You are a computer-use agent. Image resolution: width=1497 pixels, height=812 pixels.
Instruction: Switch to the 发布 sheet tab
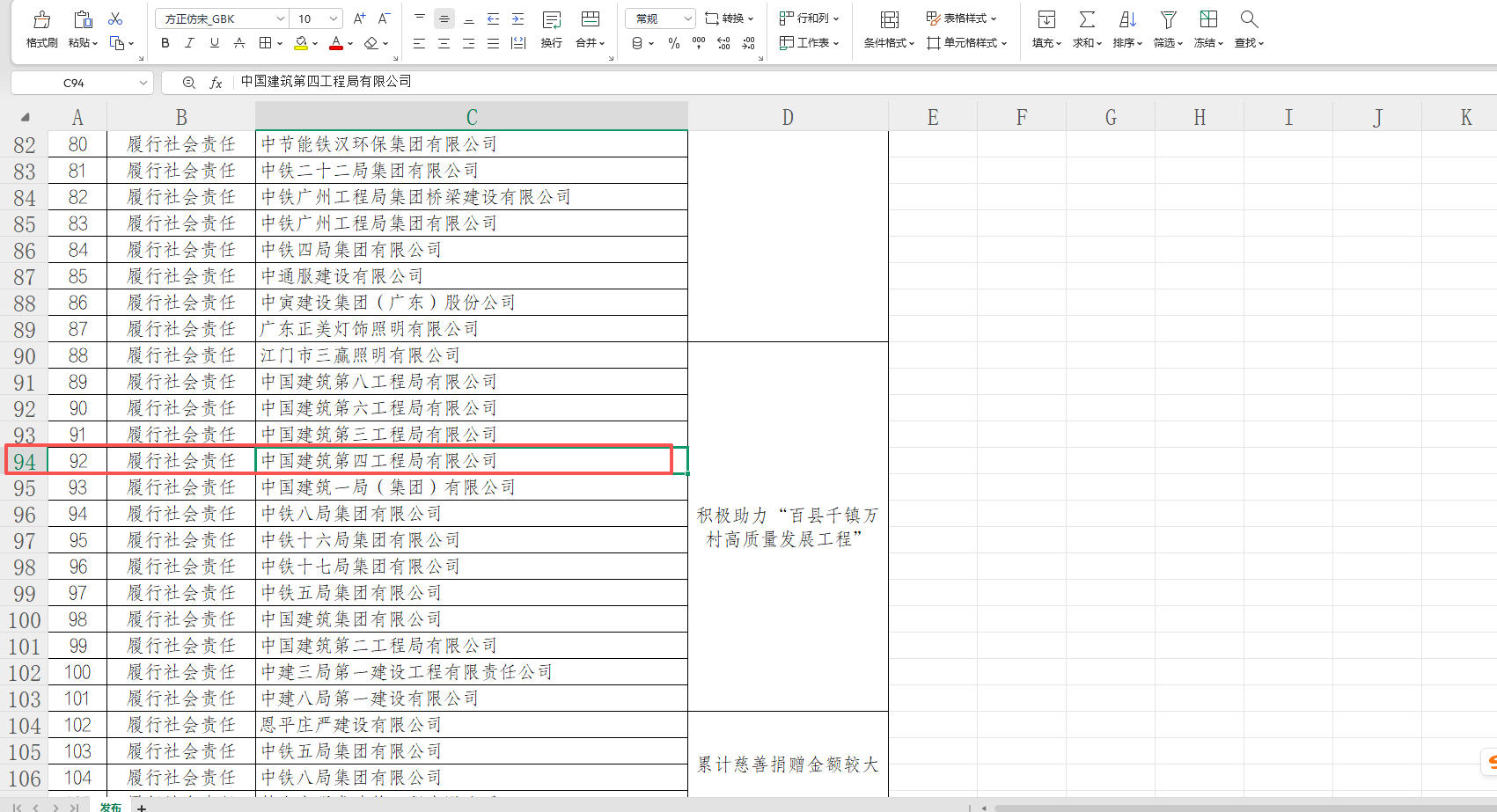tap(110, 806)
